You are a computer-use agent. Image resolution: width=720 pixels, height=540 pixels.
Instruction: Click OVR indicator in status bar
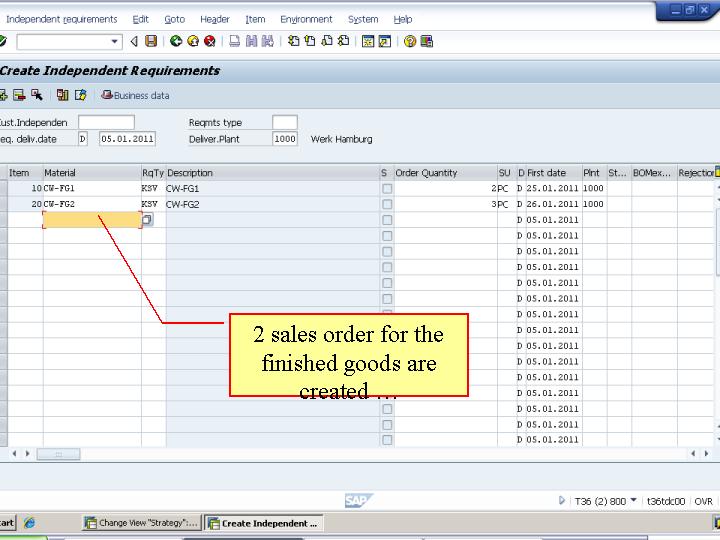tap(703, 501)
